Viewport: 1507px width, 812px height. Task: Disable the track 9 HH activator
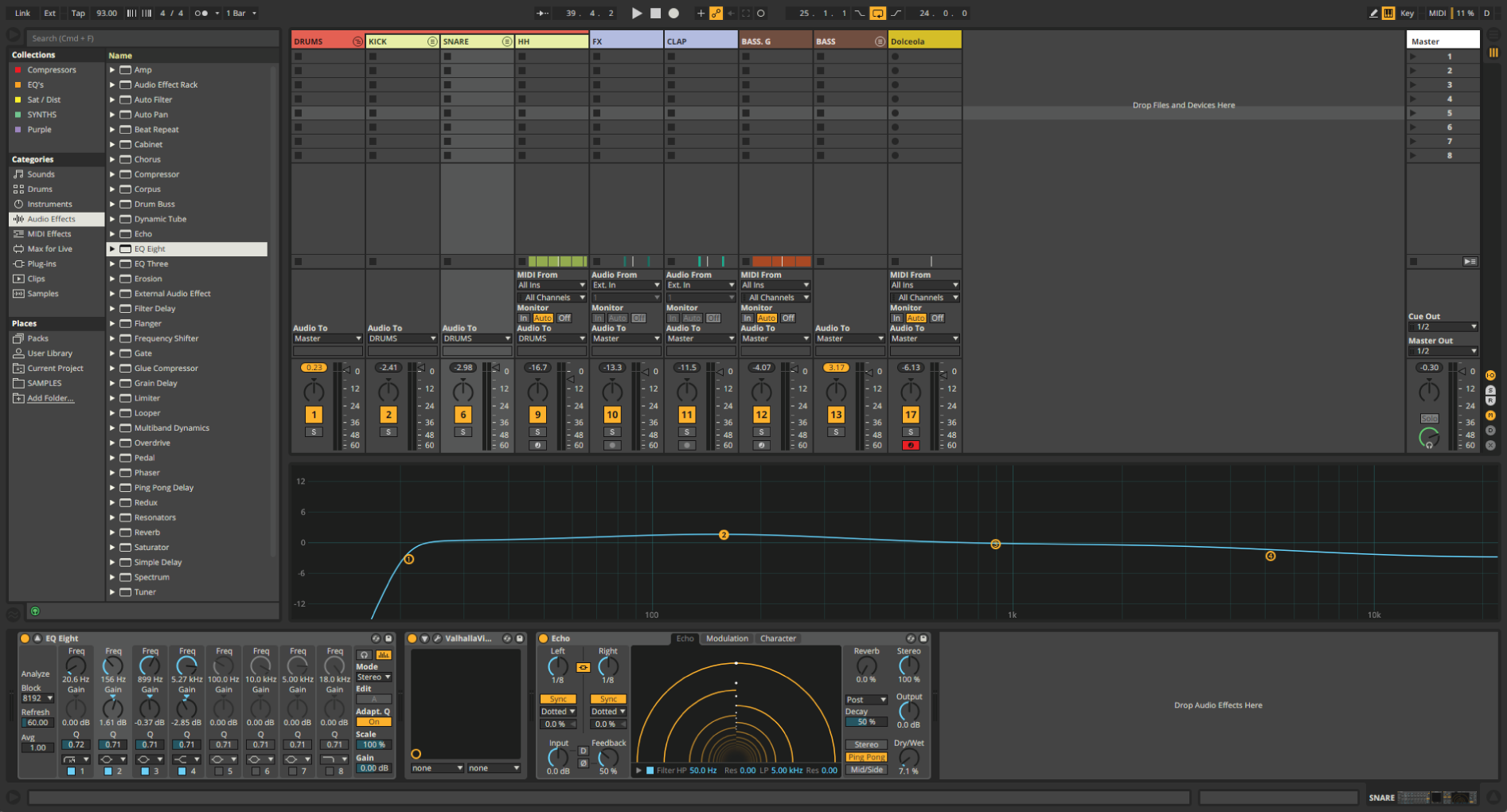(538, 414)
